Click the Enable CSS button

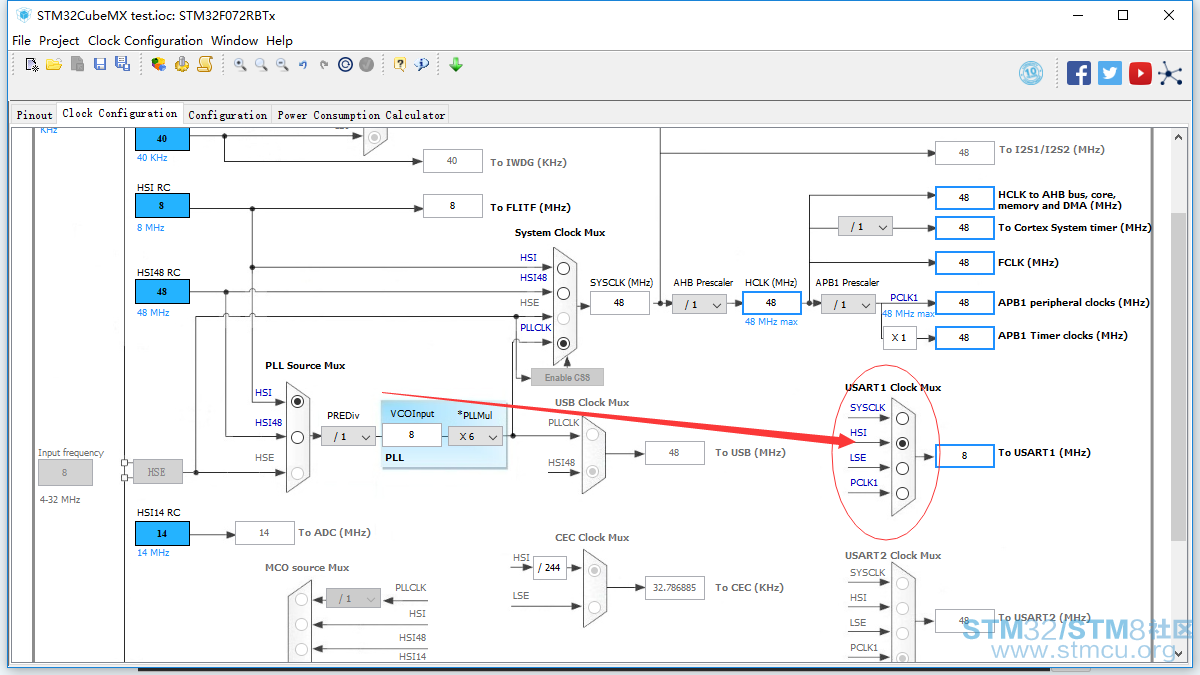[x=568, y=377]
